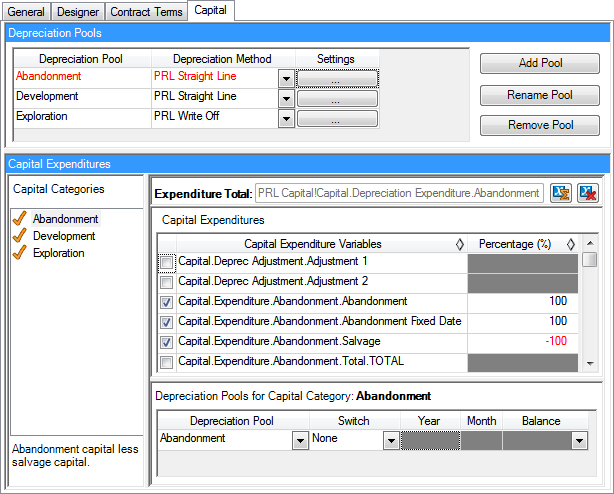Click the -100 percentage for Salvage
The width and height of the screenshot is (614, 494).
(x=522, y=342)
